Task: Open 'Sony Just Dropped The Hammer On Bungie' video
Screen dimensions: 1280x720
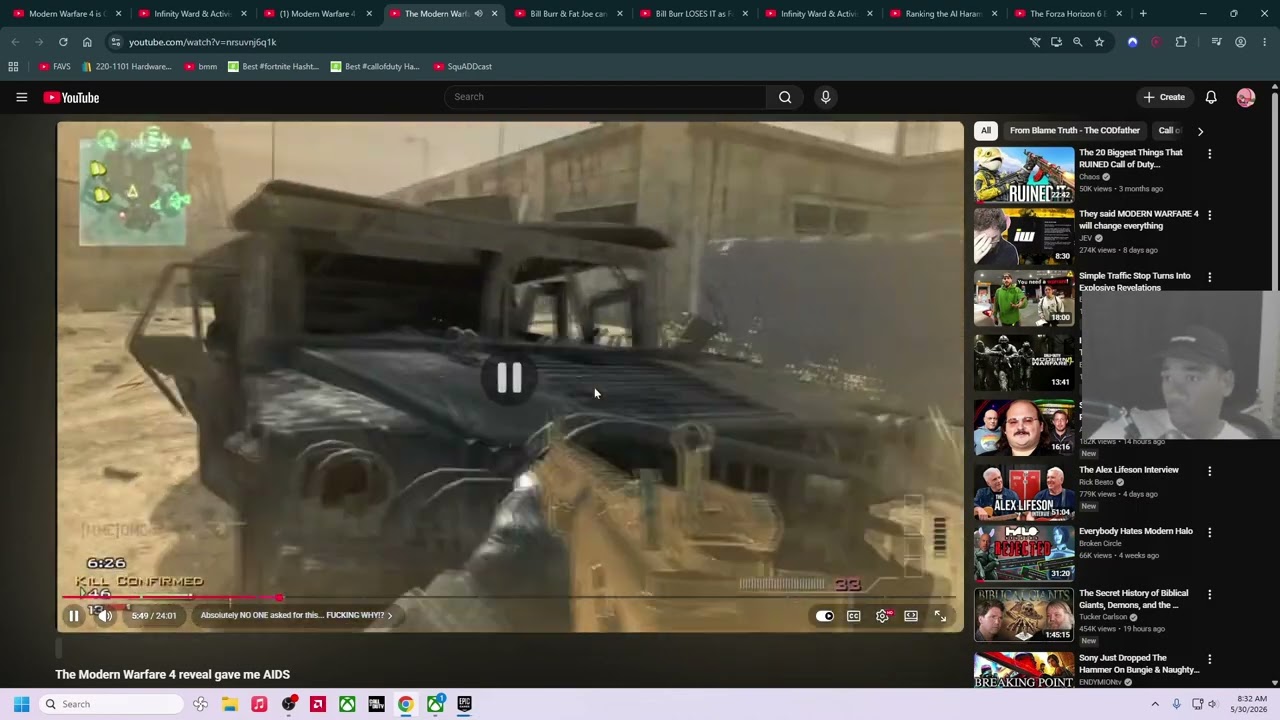Action: (1138, 664)
